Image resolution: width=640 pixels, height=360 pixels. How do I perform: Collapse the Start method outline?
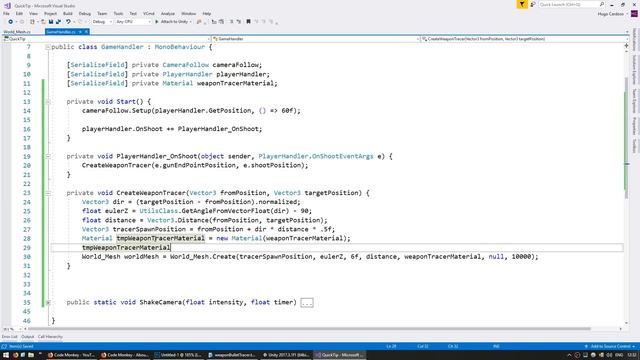[x=48, y=102]
